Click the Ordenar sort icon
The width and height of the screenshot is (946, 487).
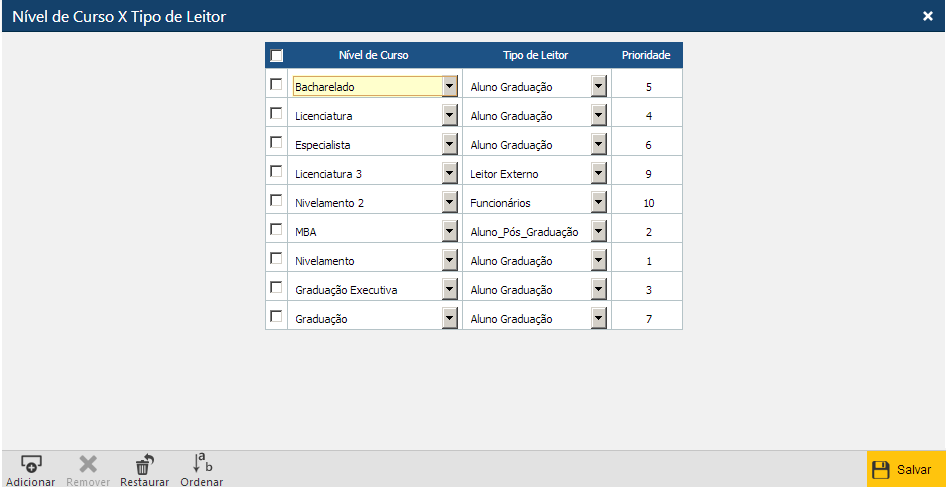pos(202,463)
